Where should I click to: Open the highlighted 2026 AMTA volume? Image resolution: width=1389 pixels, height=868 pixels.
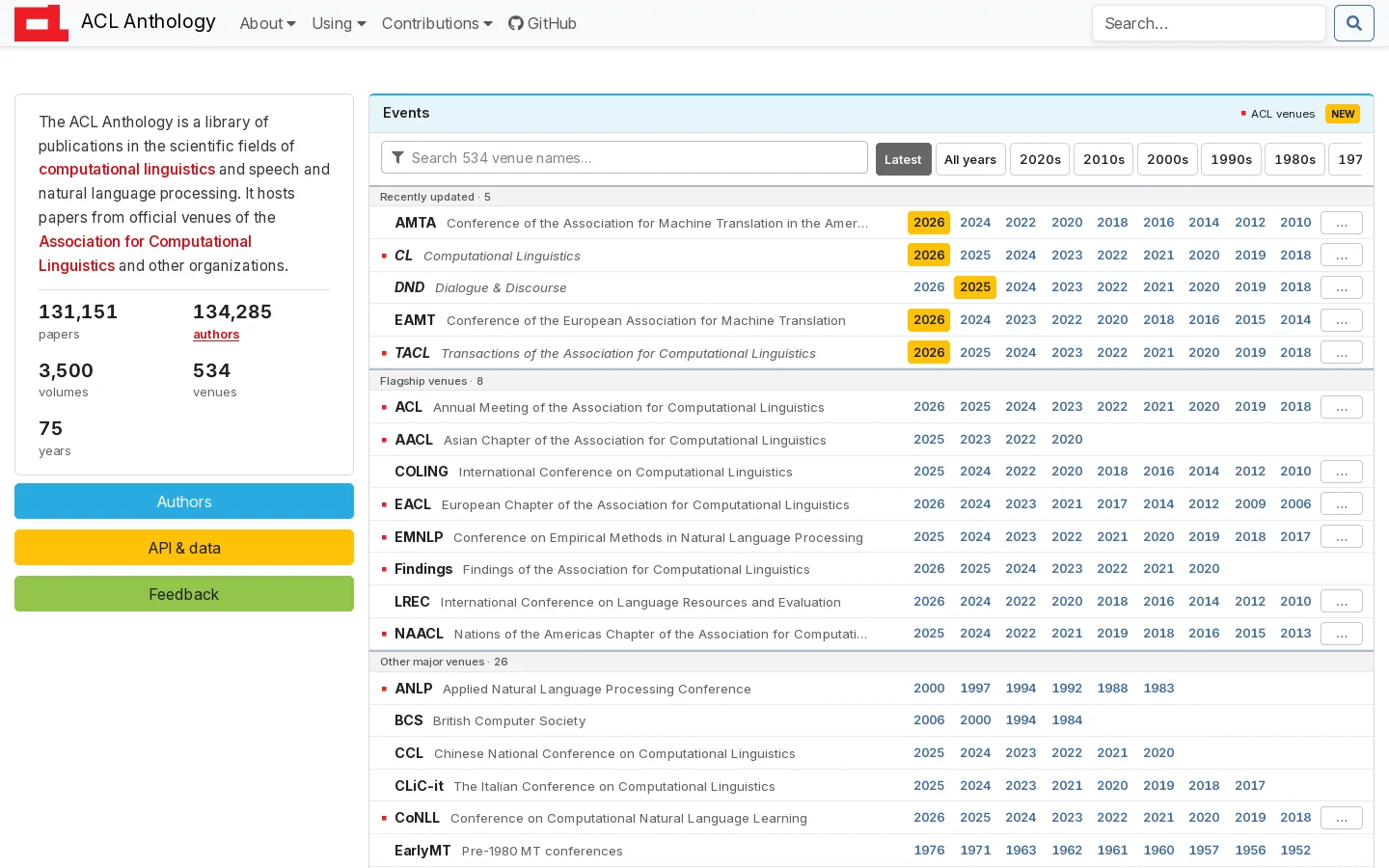click(929, 223)
